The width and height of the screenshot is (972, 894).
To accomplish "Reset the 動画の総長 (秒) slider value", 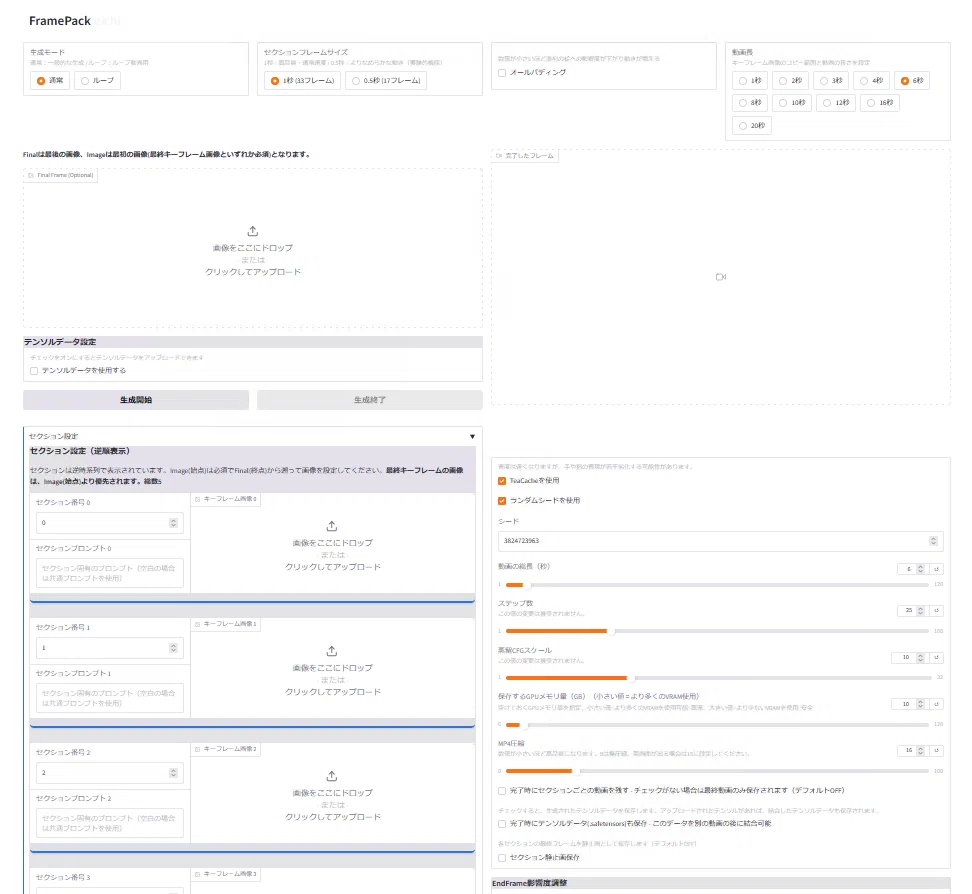I will point(936,569).
